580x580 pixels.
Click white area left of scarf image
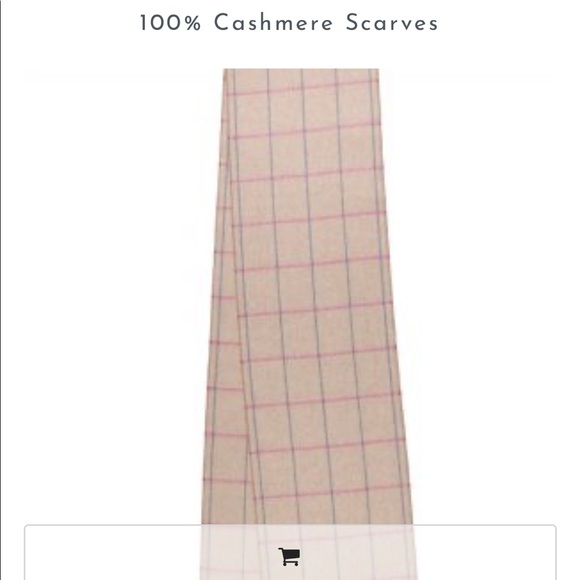113,296
